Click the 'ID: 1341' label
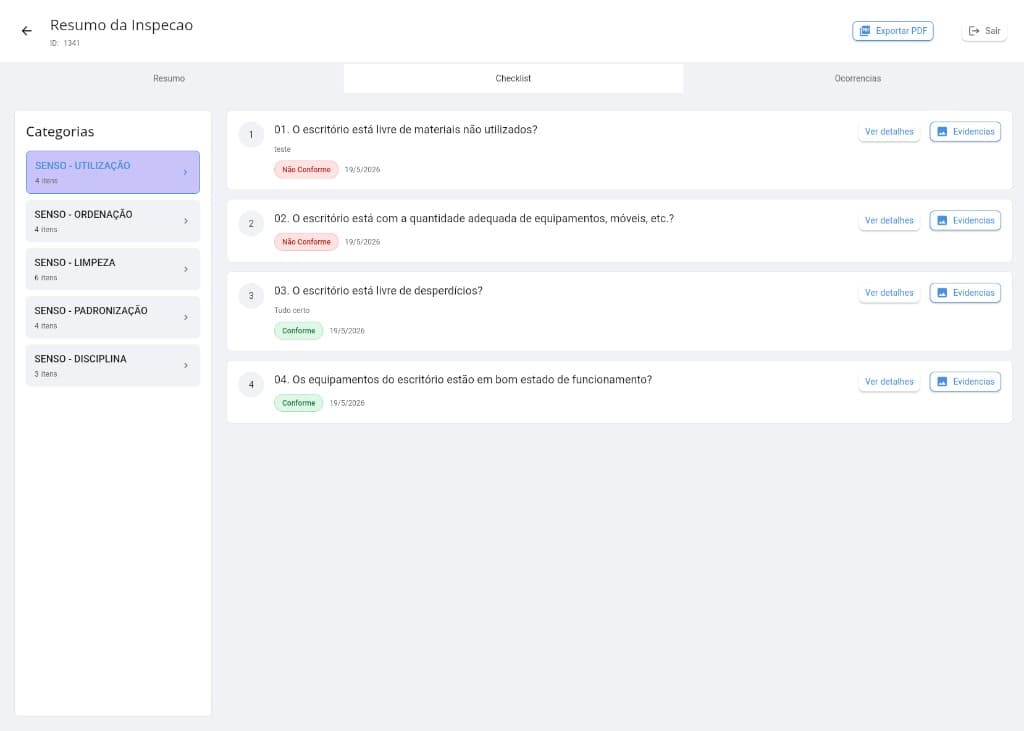The height and width of the screenshot is (731, 1024). pos(65,43)
